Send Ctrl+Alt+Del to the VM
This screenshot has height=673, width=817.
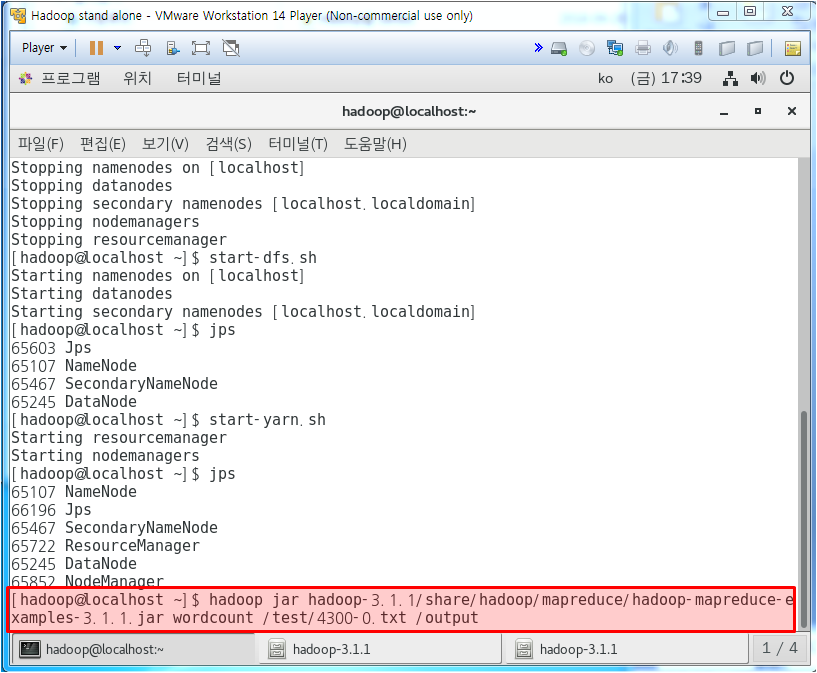[143, 48]
